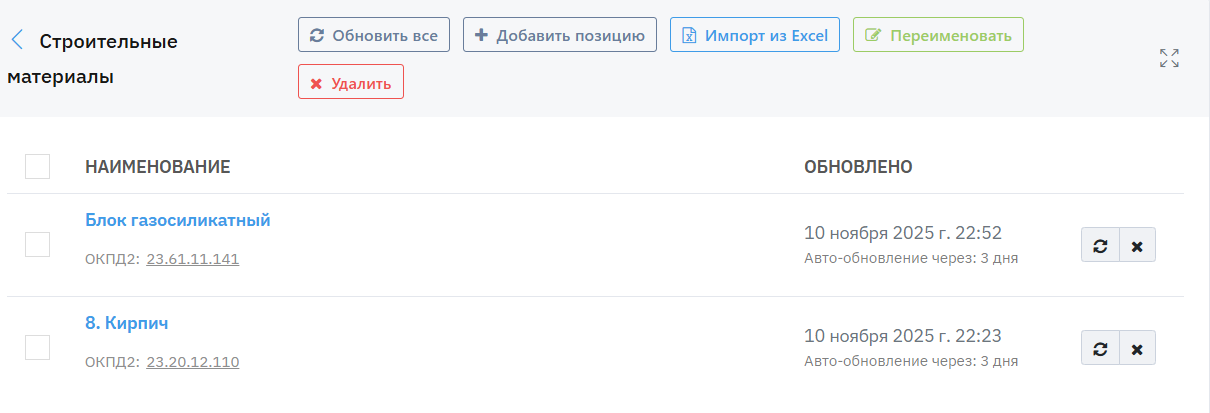Remove the 8. Кирпич row
Image resolution: width=1210 pixels, height=413 pixels.
point(1137,348)
